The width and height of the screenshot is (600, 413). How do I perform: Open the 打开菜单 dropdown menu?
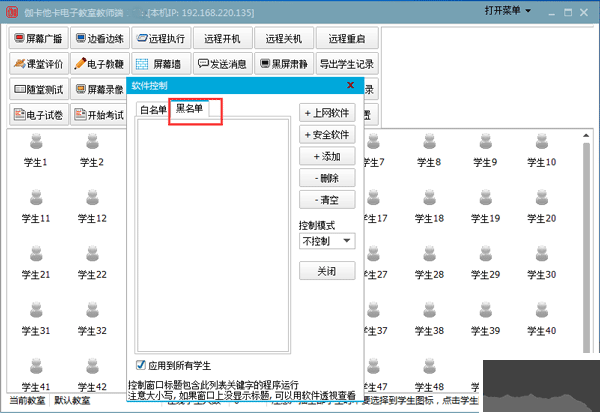tap(508, 11)
